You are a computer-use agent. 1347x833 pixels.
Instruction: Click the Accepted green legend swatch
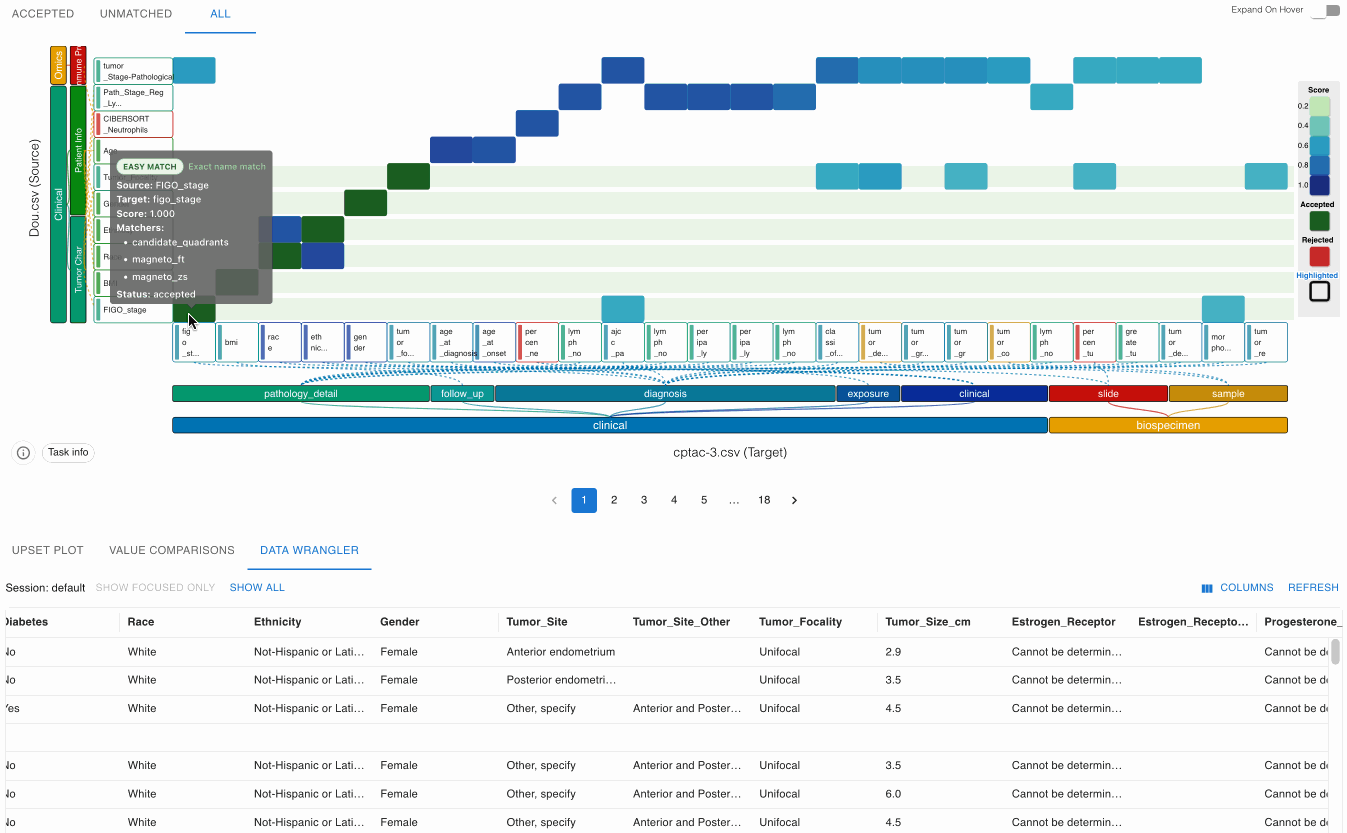1319,221
